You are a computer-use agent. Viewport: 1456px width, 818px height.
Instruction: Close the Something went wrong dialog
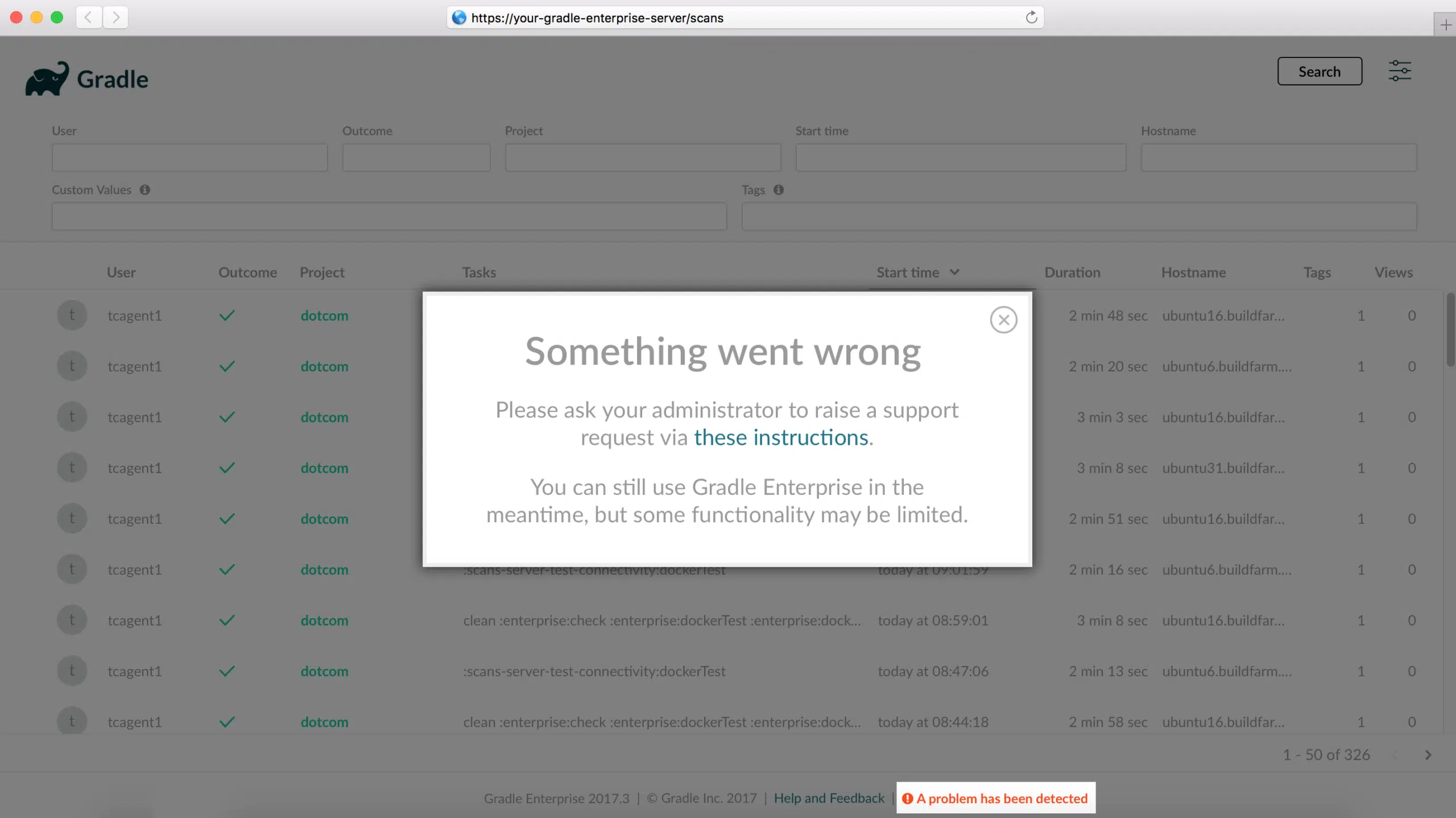click(1003, 320)
